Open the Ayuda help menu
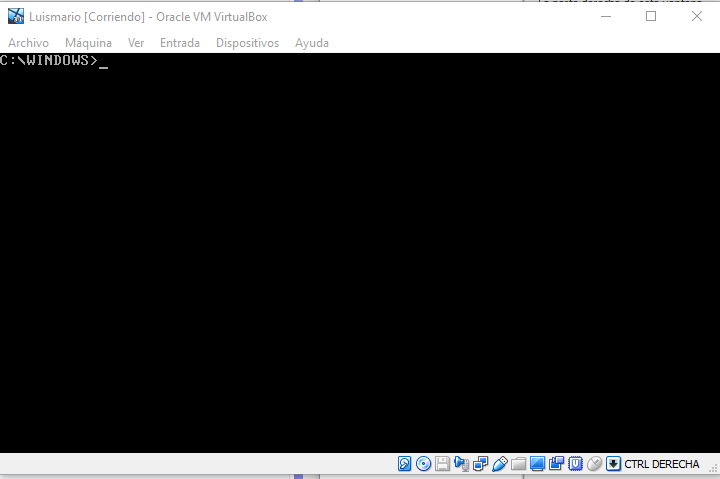The height and width of the screenshot is (479, 720). click(x=312, y=43)
